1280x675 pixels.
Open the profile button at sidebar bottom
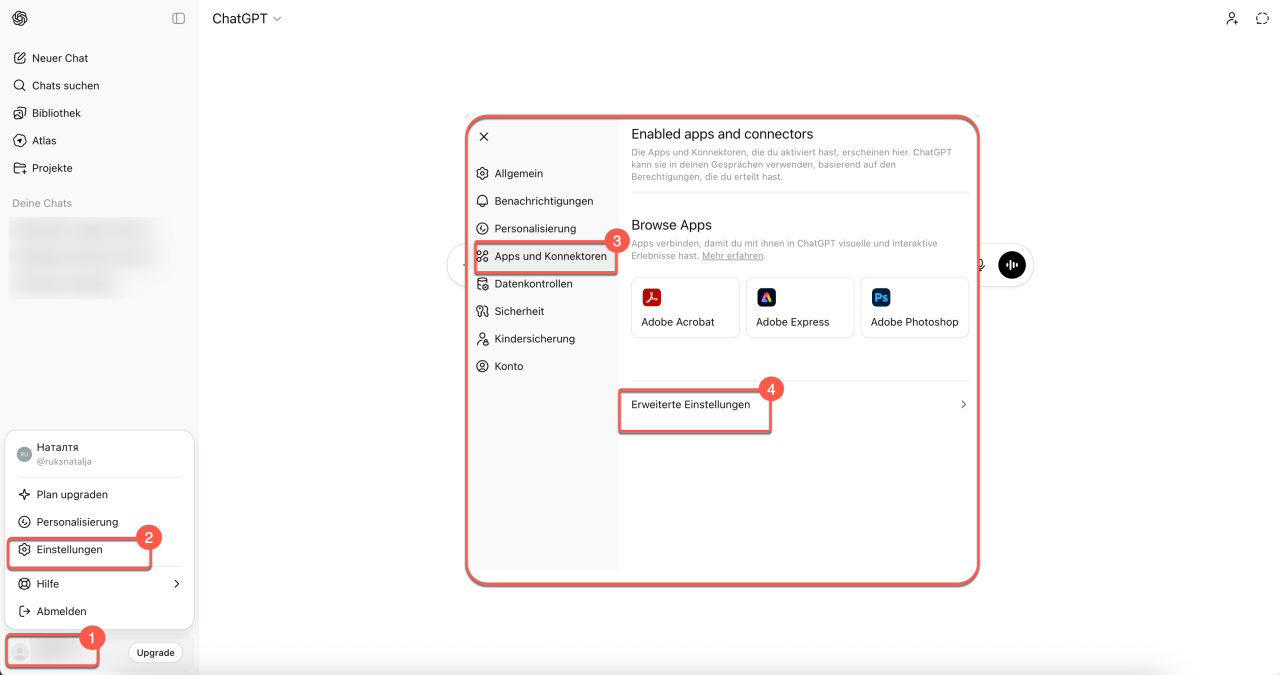[x=53, y=652]
